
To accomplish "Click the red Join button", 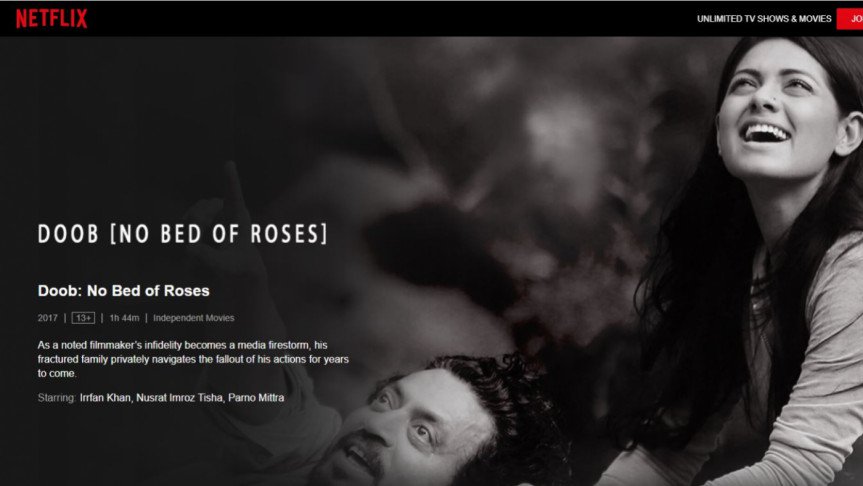I will pyautogui.click(x=850, y=19).
